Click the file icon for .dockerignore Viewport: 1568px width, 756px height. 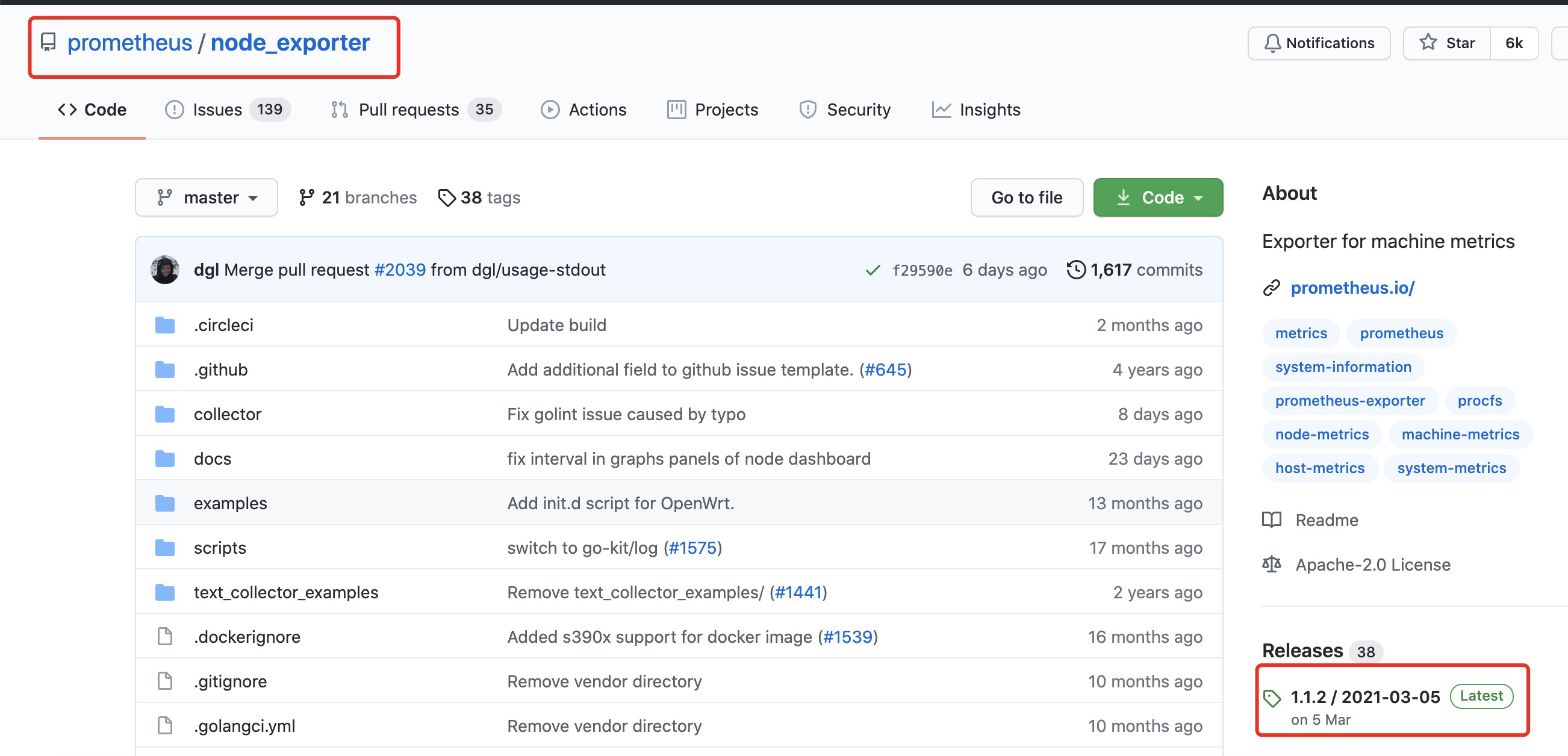point(165,637)
